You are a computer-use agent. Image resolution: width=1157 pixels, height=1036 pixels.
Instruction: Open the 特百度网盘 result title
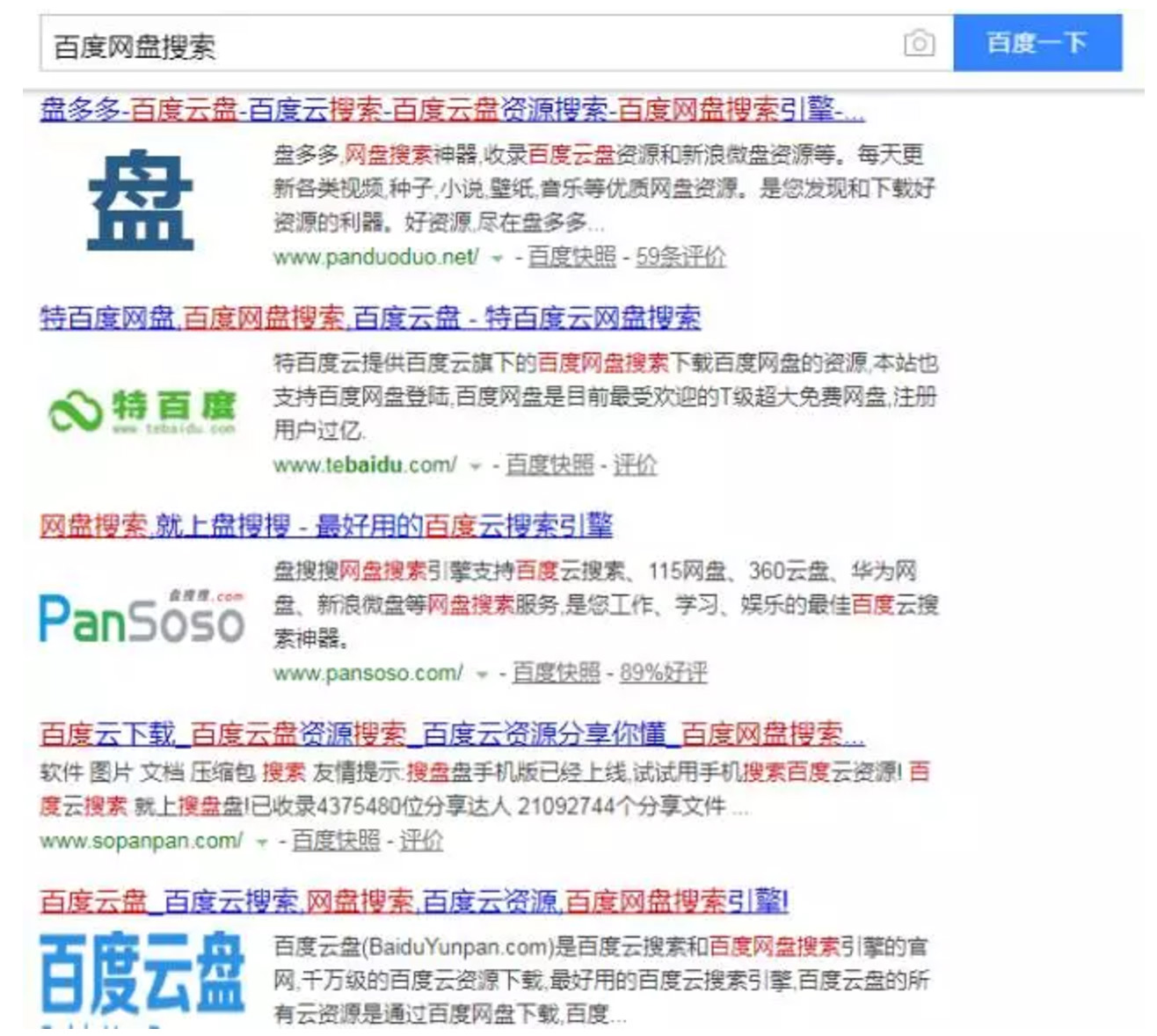pos(370,317)
